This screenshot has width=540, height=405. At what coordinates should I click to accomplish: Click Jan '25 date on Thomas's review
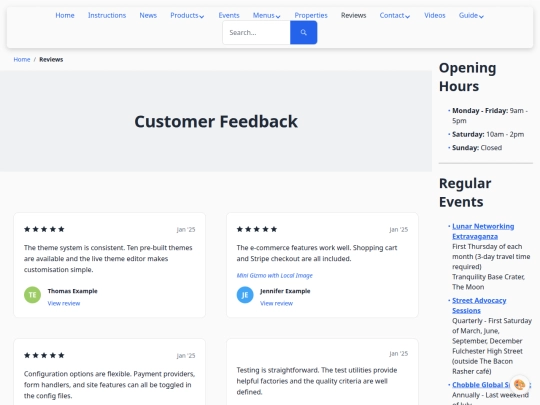tap(186, 230)
